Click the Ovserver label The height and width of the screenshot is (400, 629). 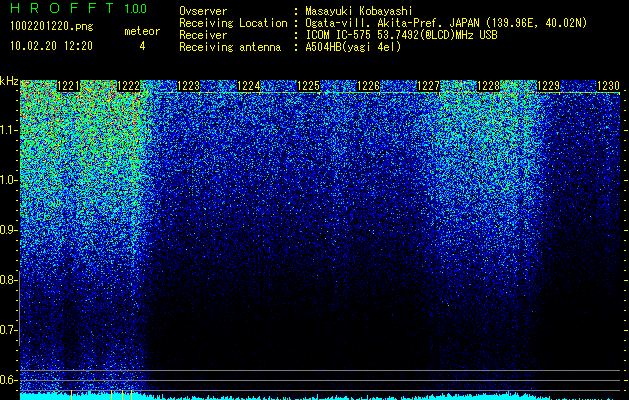tap(203, 11)
